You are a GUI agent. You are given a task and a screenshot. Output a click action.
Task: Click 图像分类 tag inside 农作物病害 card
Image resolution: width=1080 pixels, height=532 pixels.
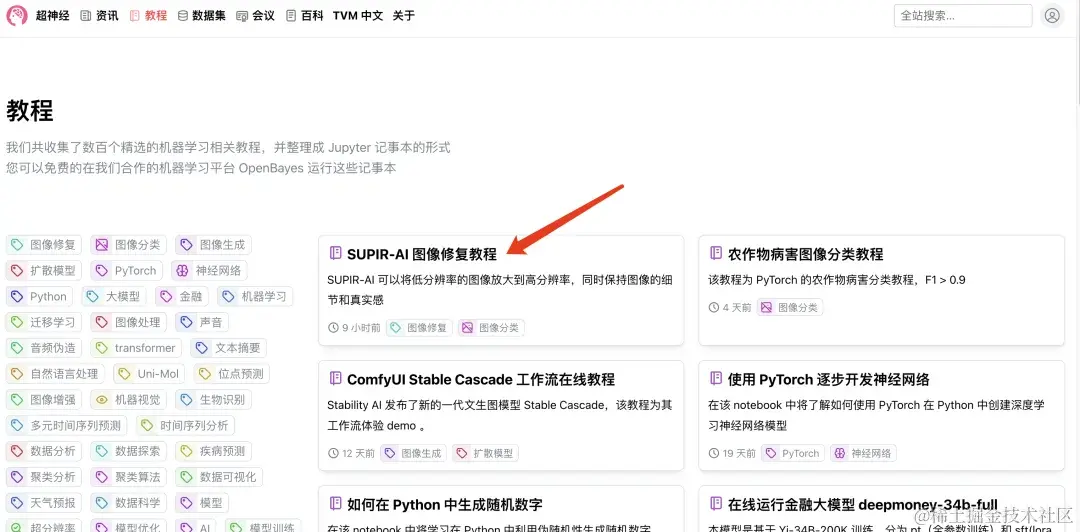pyautogui.click(x=790, y=307)
